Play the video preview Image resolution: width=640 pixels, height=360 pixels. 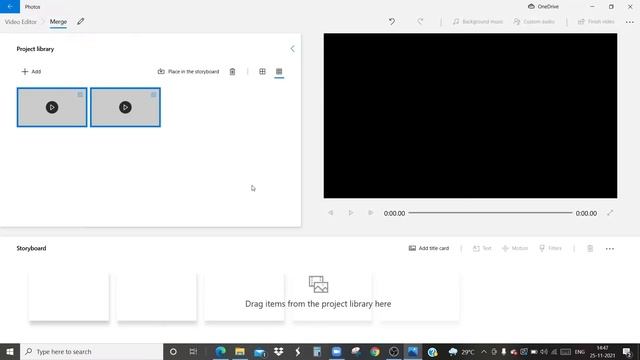[351, 213]
